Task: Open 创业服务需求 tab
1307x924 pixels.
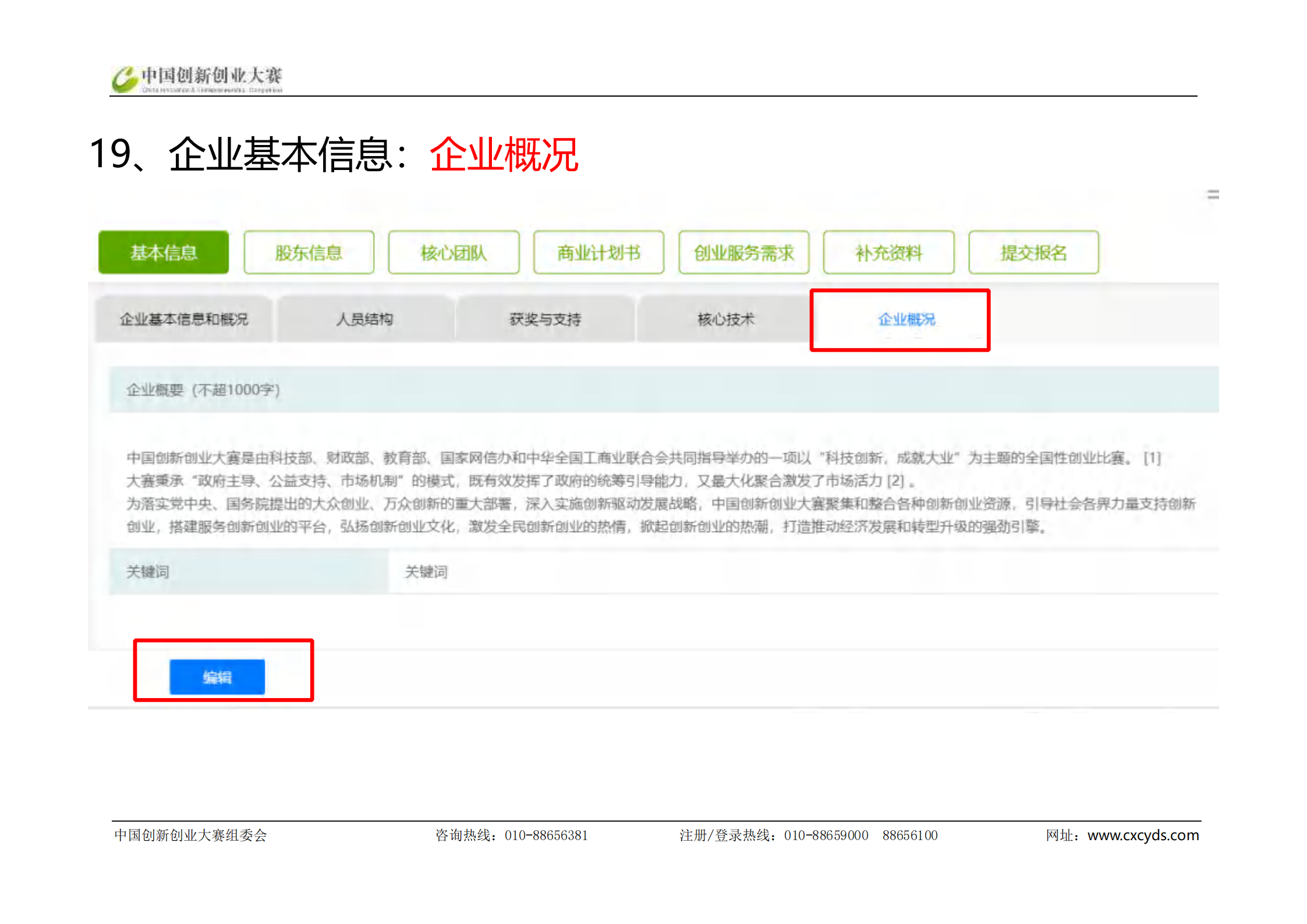Action: [743, 253]
